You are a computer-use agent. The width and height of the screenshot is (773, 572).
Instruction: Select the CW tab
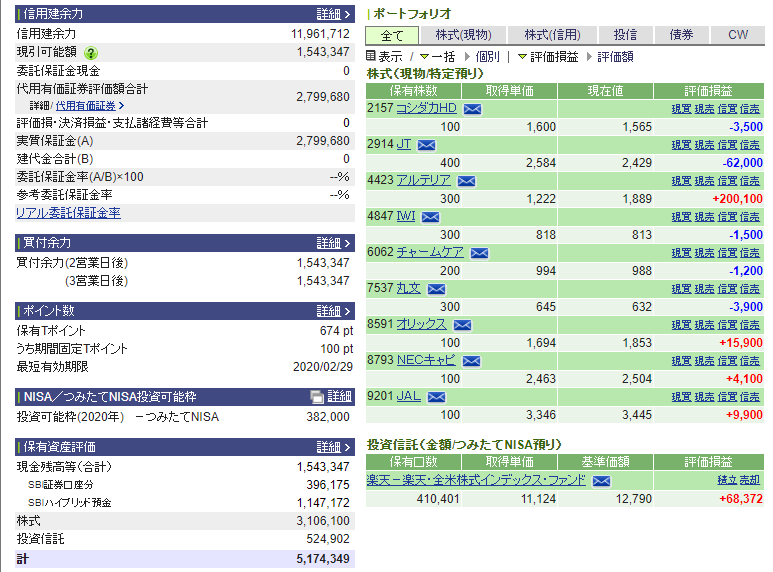coord(738,35)
